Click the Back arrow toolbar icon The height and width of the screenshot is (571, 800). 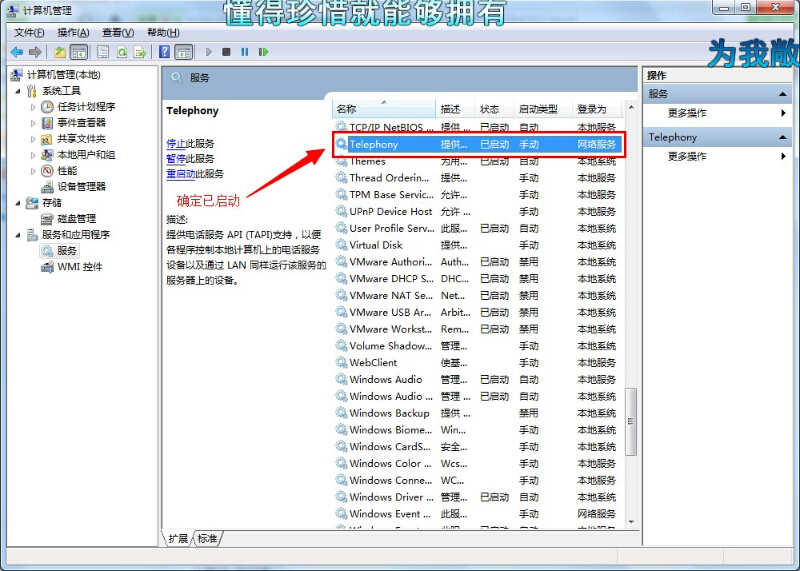click(x=16, y=52)
